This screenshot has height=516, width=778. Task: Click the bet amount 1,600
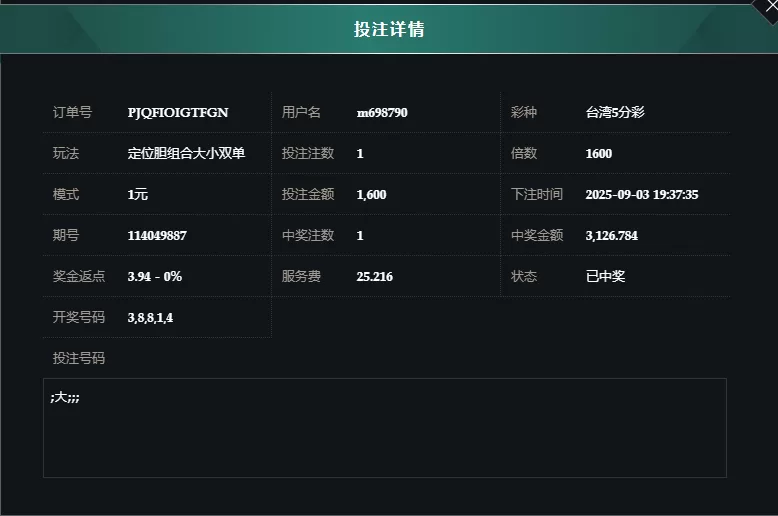(x=371, y=194)
